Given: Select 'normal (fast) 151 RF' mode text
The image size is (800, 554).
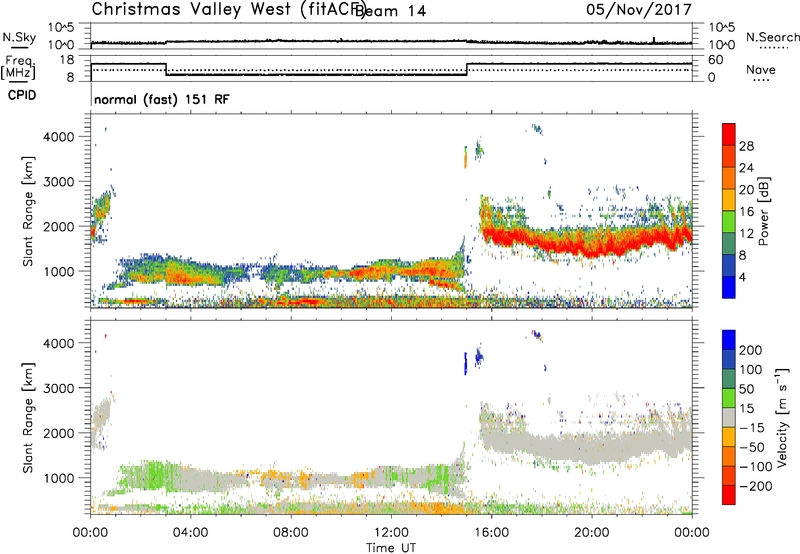Looking at the screenshot, I should point(162,99).
